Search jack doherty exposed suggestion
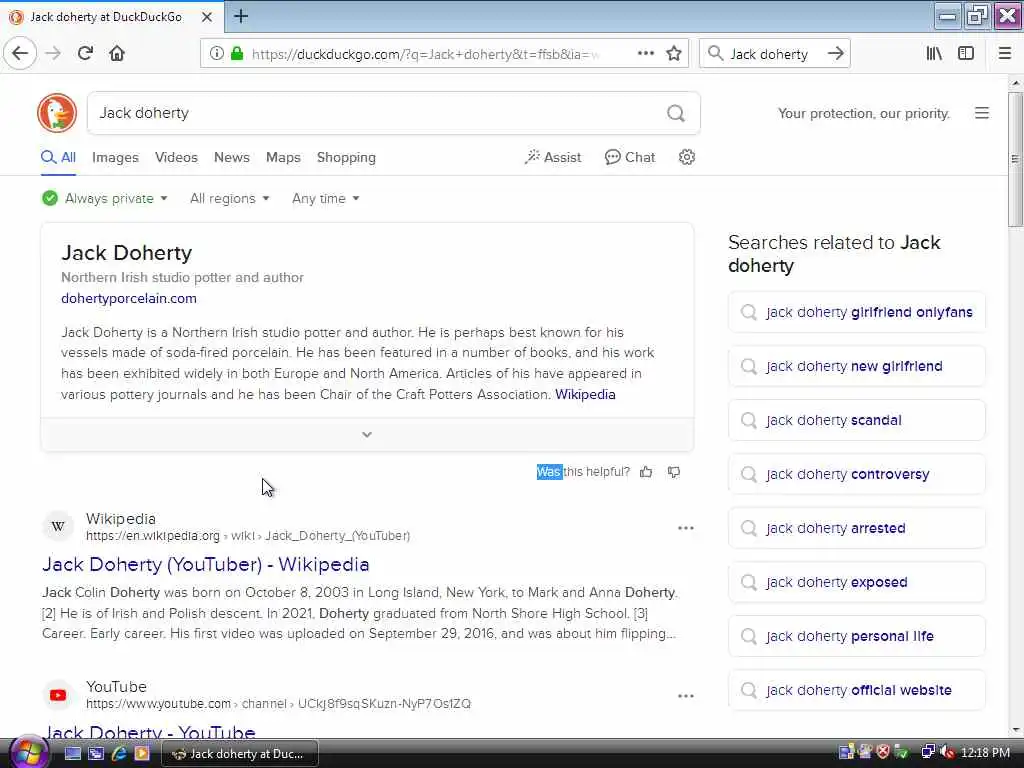The width and height of the screenshot is (1024, 768). pos(856,583)
